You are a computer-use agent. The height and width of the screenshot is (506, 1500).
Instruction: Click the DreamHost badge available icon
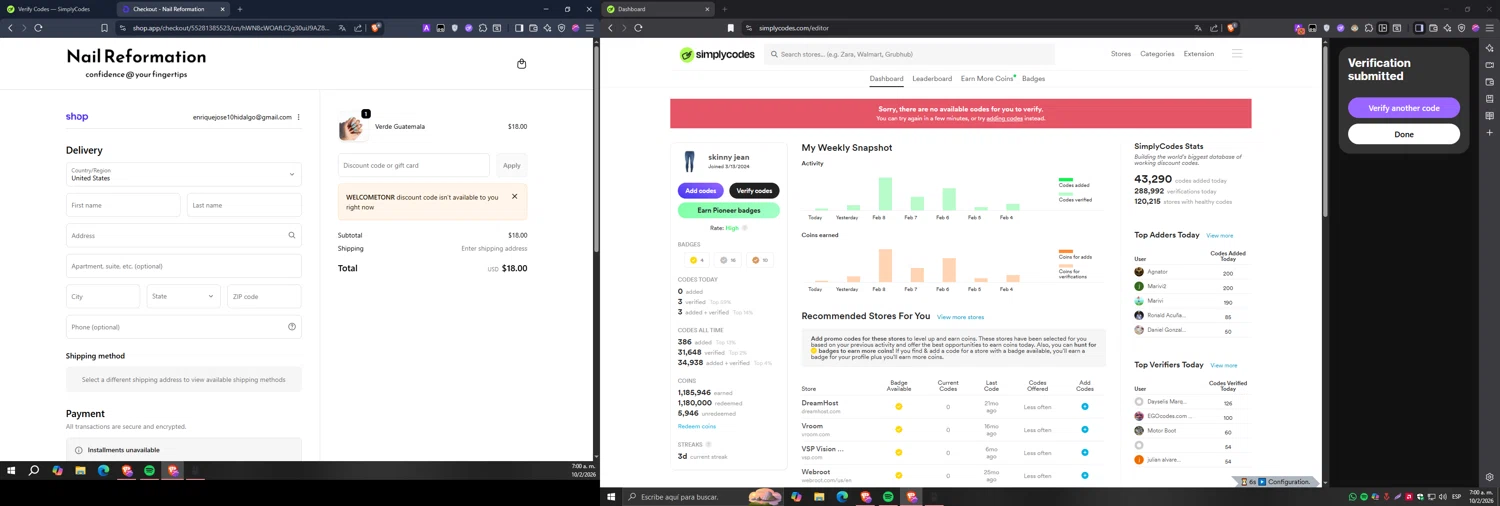click(x=899, y=407)
